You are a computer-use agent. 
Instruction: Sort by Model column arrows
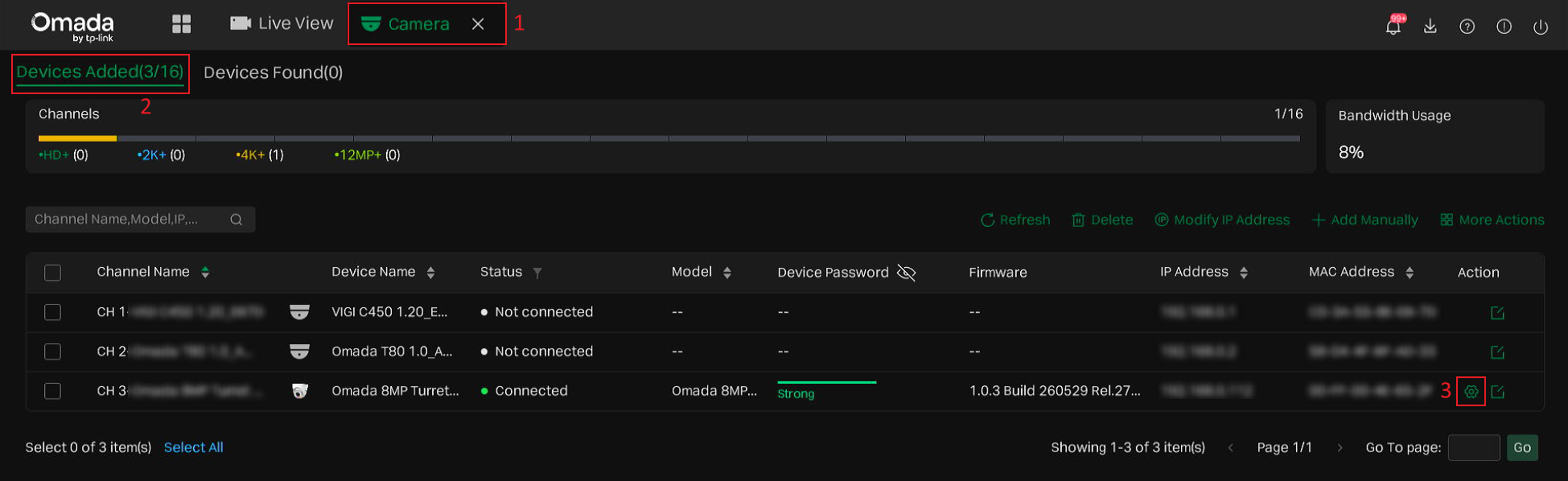pos(728,272)
